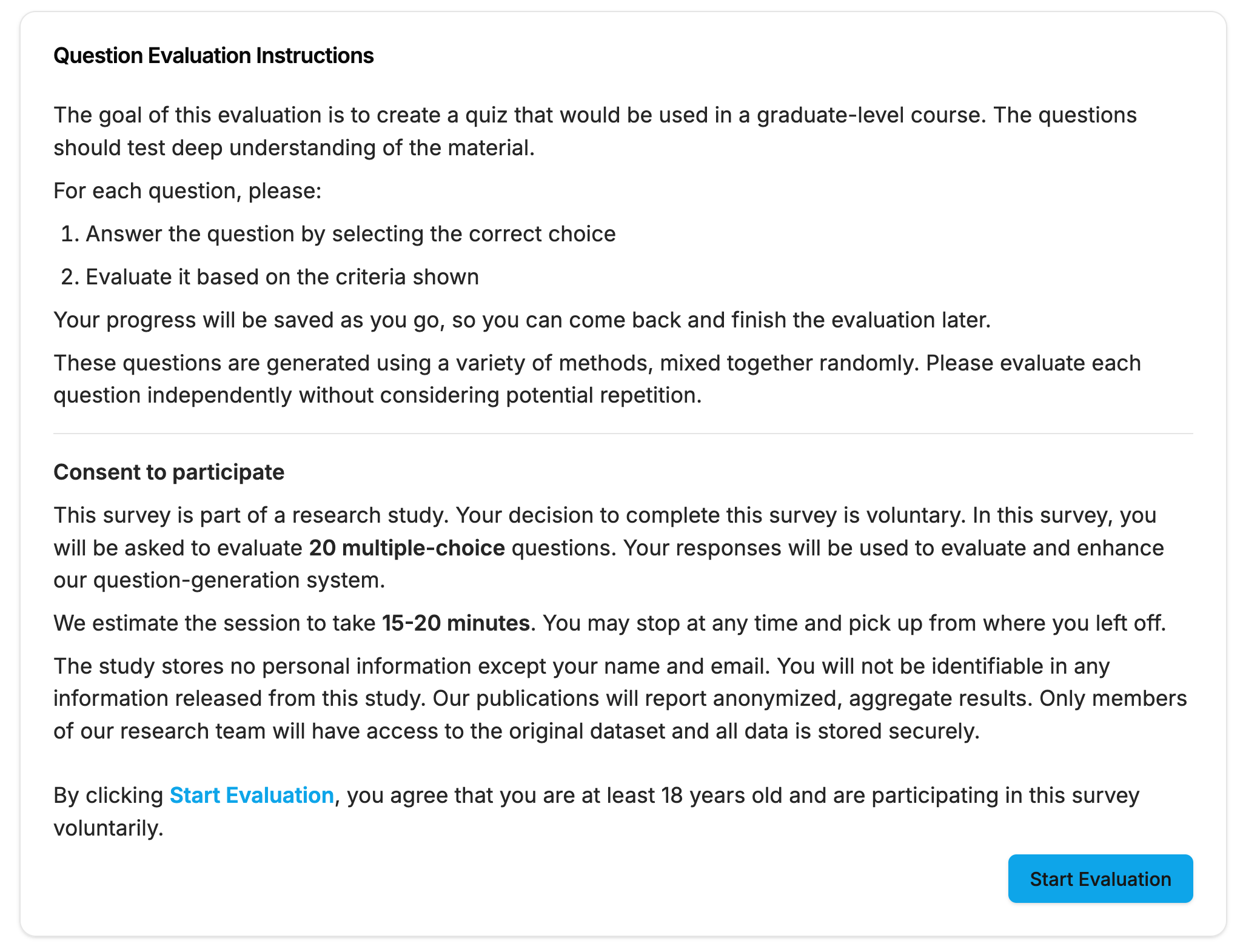Click the blue Start Evaluation button
Screen dimensions: 1243x952
pos(1100,879)
